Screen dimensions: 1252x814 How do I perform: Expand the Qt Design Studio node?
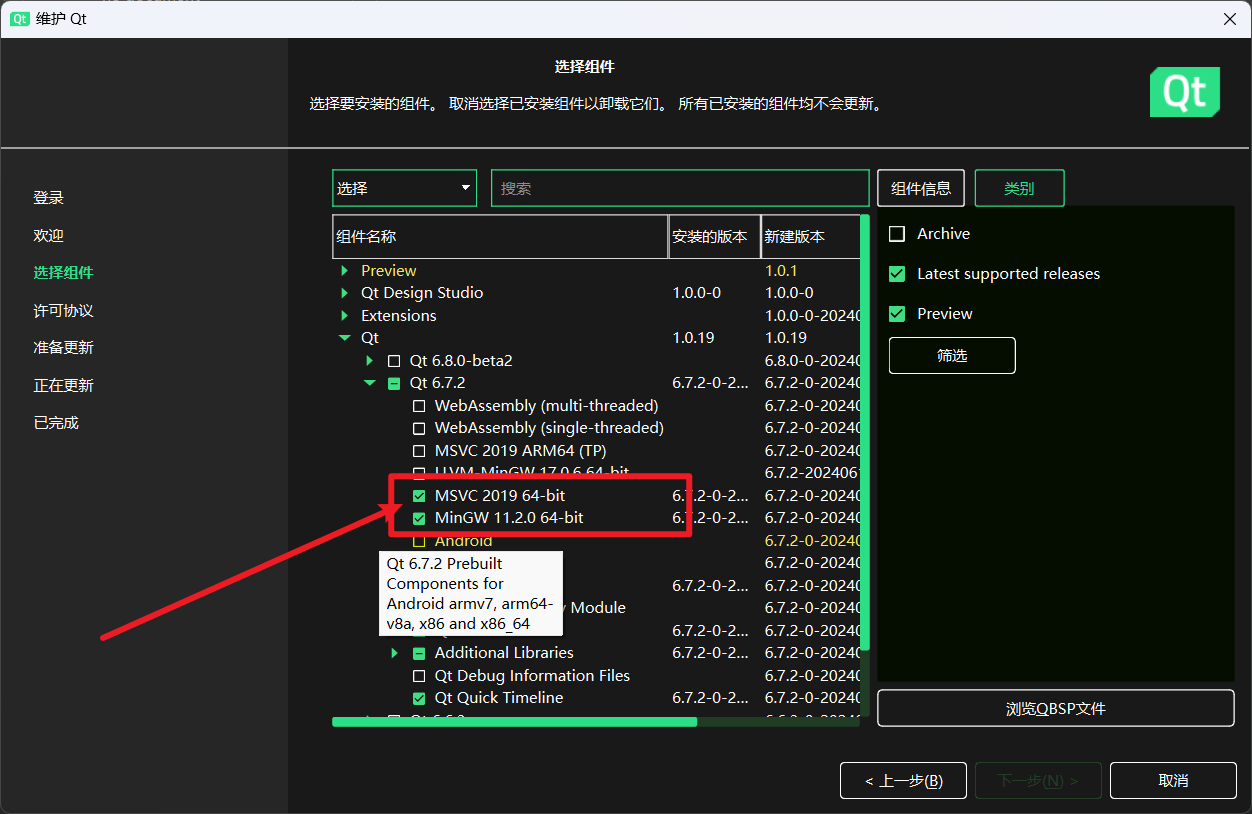click(344, 293)
